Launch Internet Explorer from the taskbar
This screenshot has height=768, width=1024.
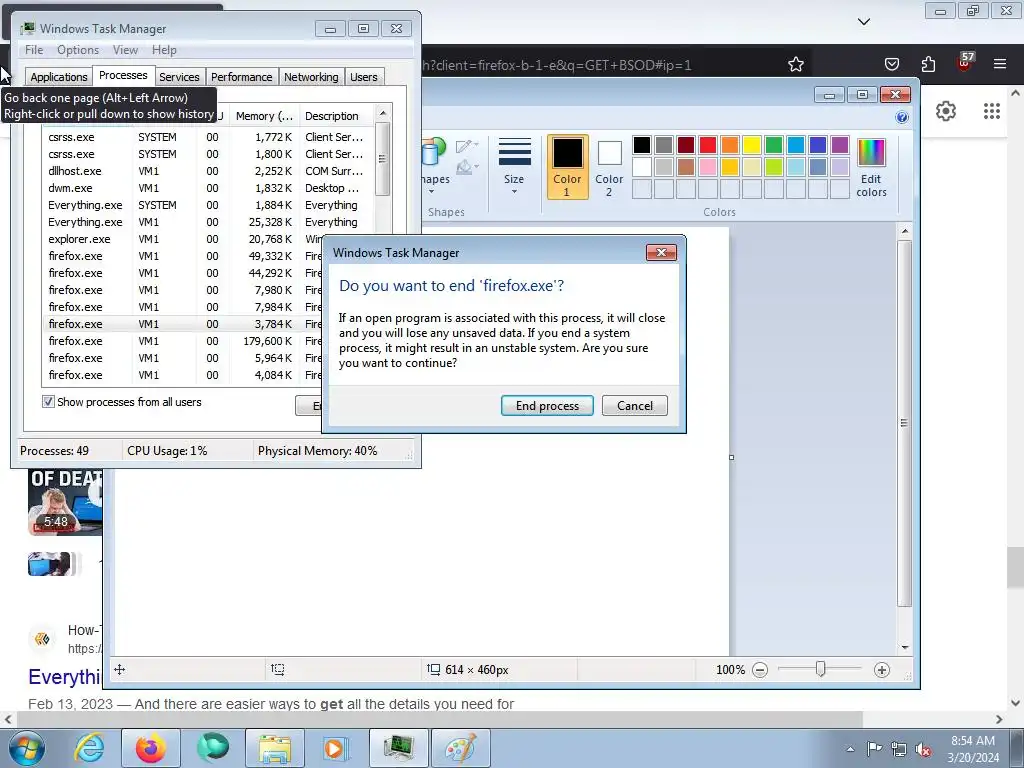point(89,748)
